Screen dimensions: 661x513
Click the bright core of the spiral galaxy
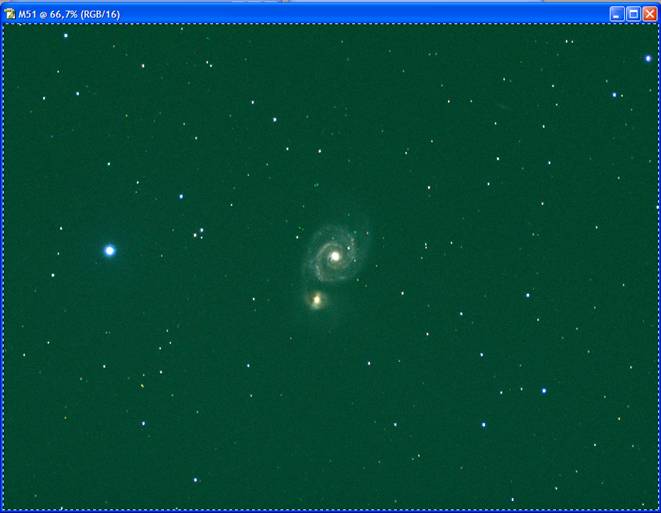(335, 256)
